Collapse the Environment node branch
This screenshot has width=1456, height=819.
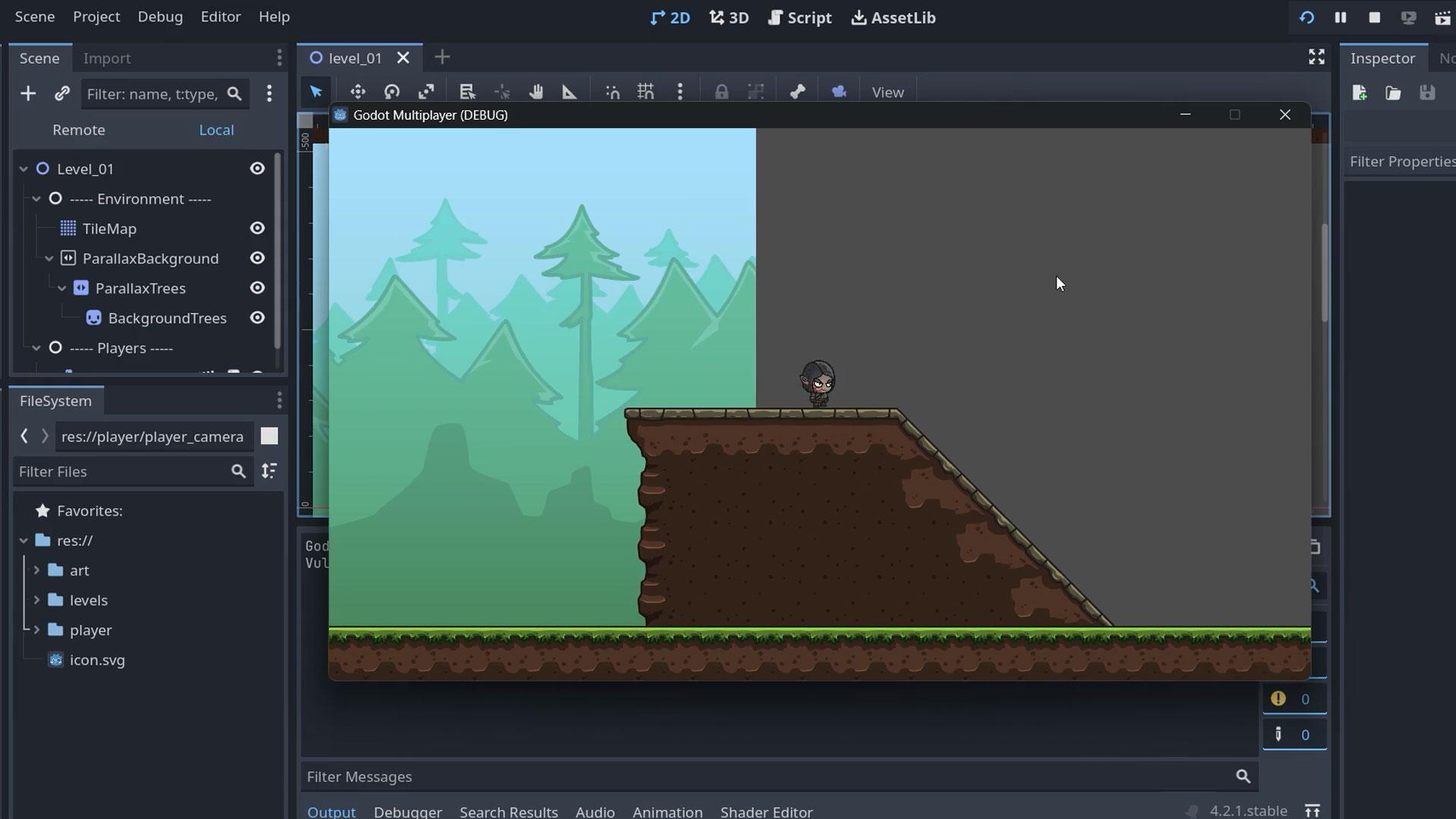(x=36, y=199)
